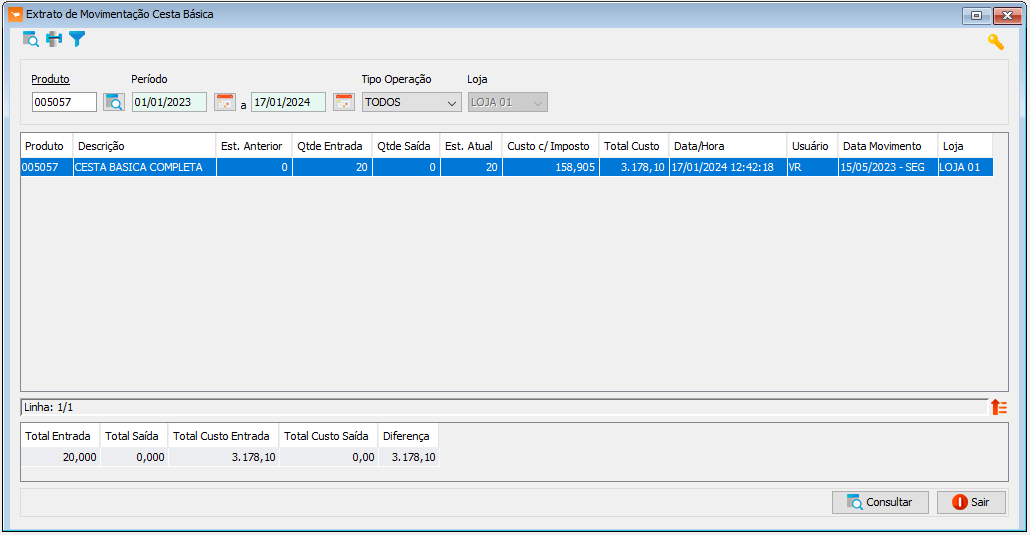The image size is (1030, 535).
Task: Open calendar for start date 01/01/2023
Action: point(225,102)
